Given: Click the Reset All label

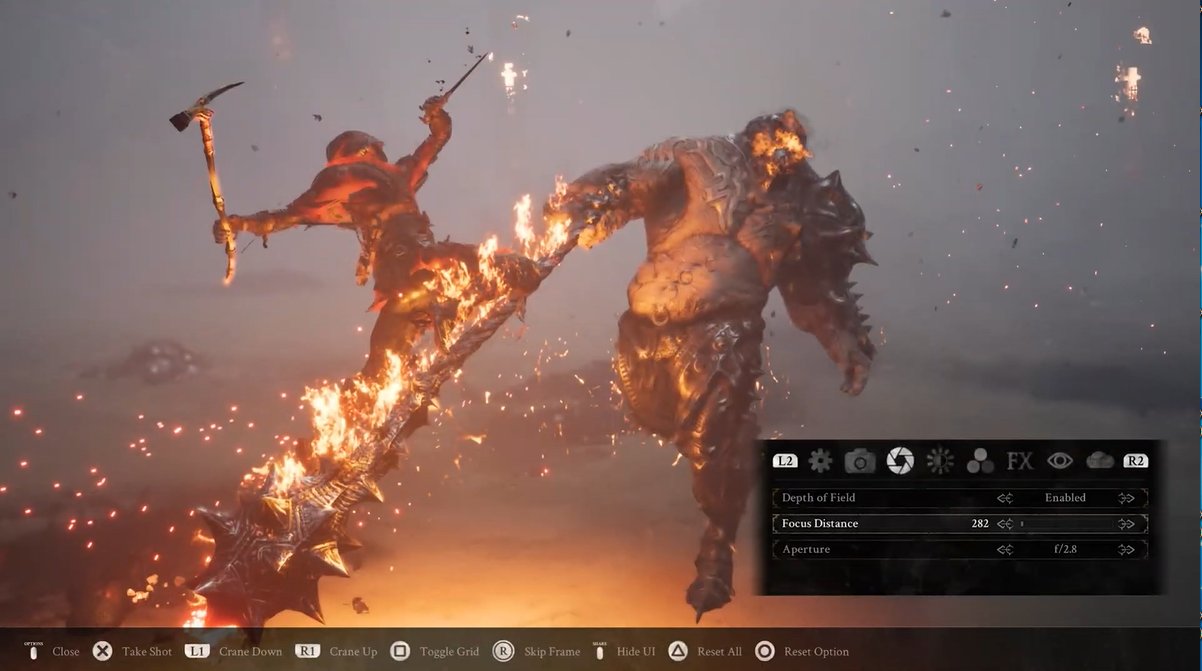Looking at the screenshot, I should [x=720, y=652].
